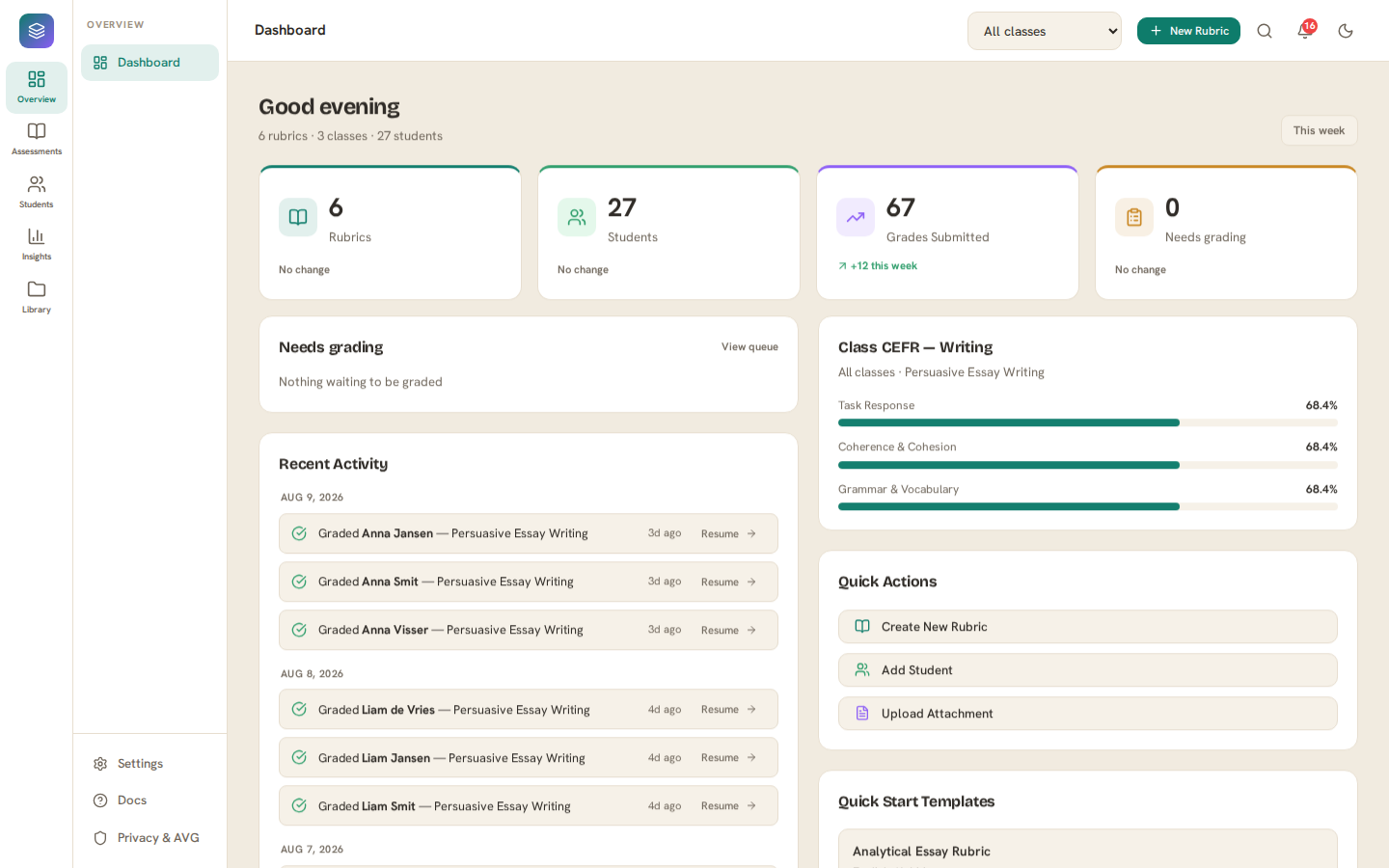Click Upload Attachment quick action
Image resolution: width=1389 pixels, height=868 pixels.
1088,714
